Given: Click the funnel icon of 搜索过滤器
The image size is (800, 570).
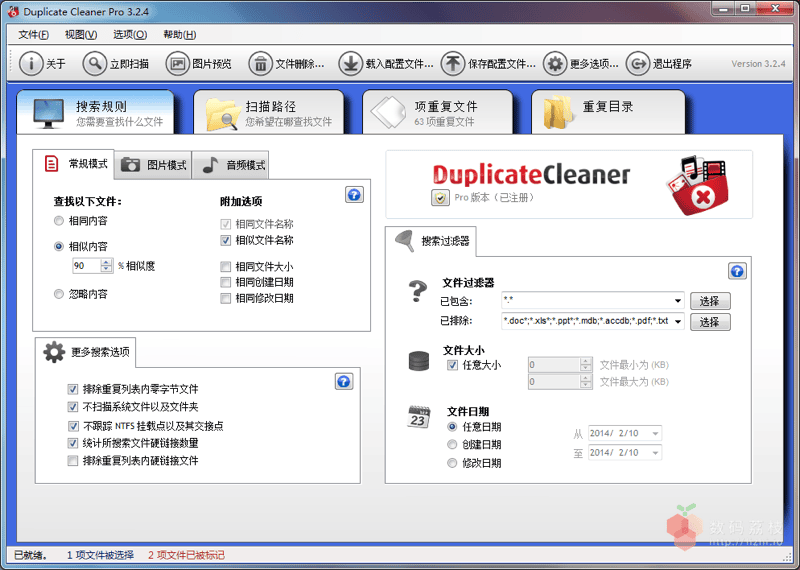Looking at the screenshot, I should pyautogui.click(x=405, y=241).
